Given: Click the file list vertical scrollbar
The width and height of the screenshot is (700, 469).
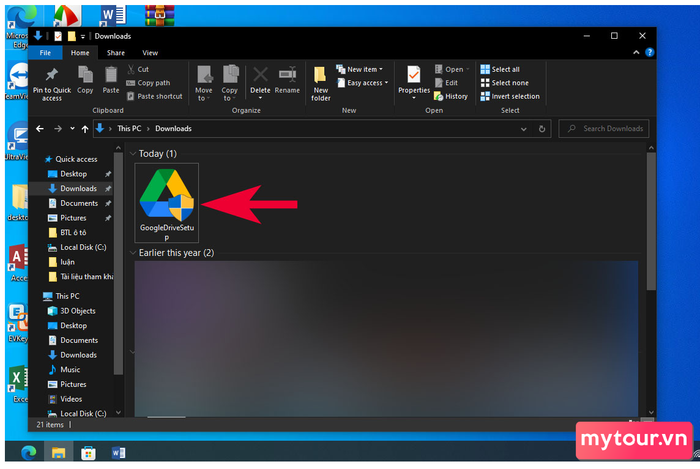Looking at the screenshot, I should pos(651,221).
